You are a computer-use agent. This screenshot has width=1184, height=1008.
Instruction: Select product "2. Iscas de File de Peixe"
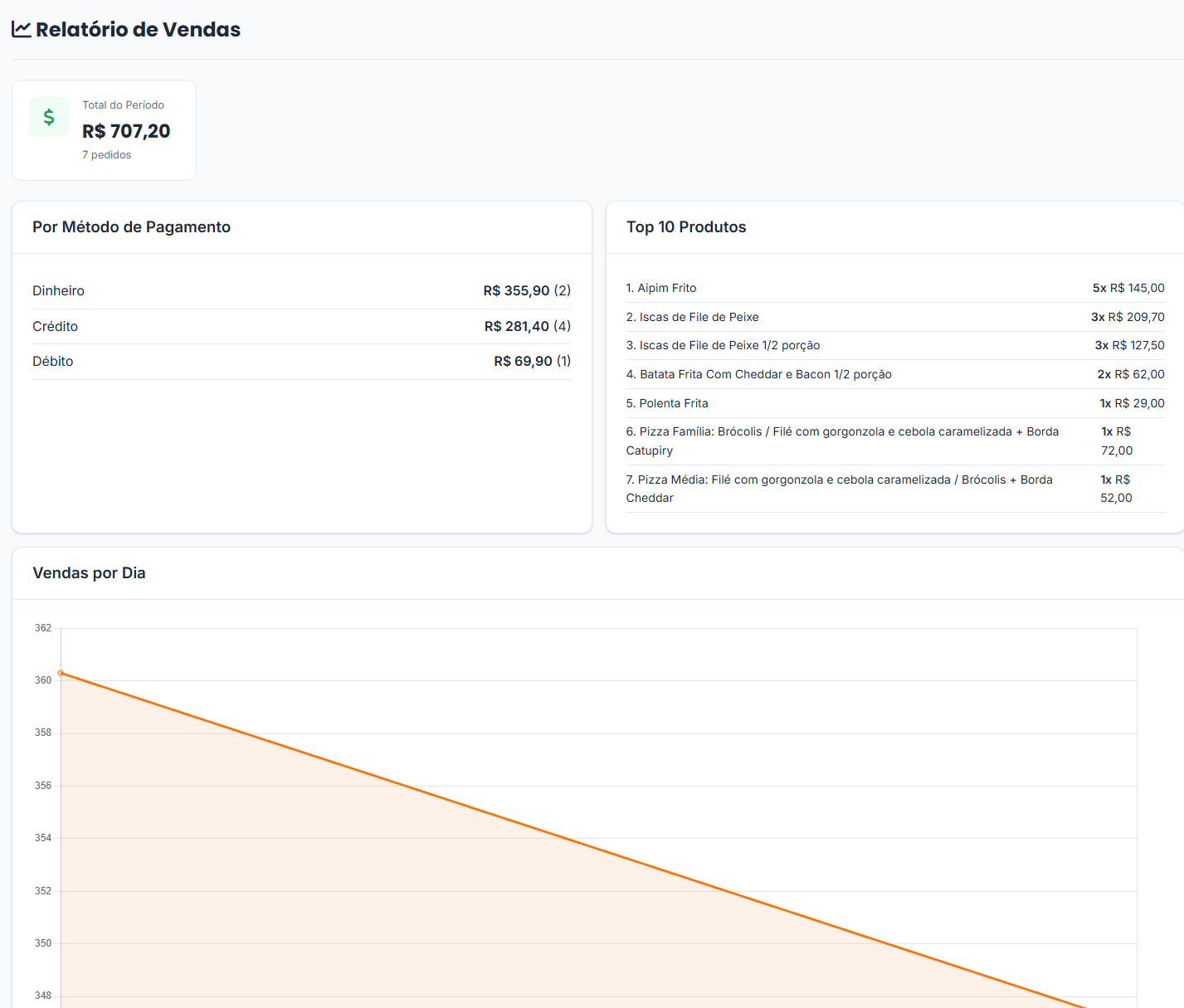[x=692, y=318]
